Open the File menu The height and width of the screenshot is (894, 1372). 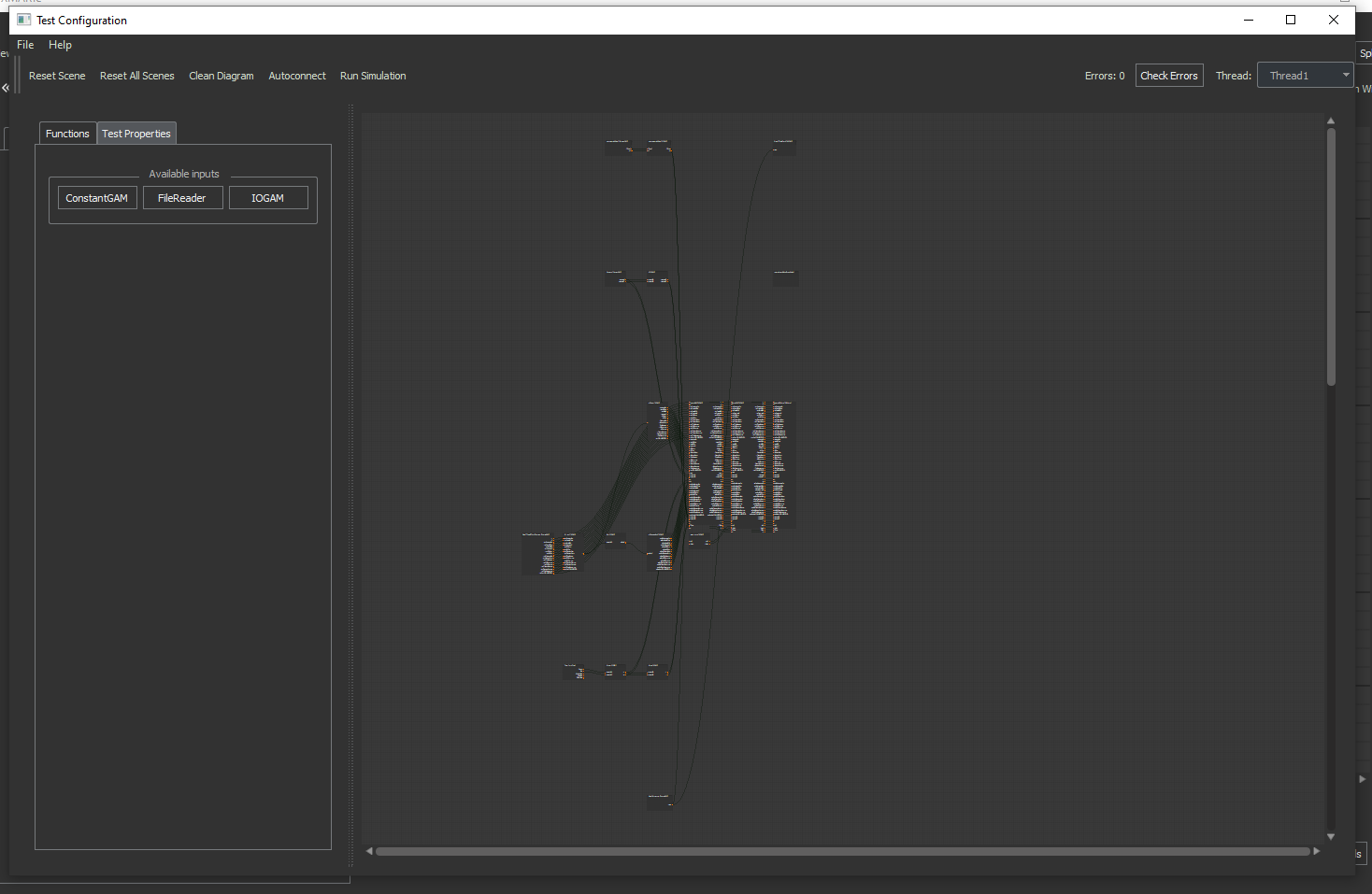click(x=24, y=44)
